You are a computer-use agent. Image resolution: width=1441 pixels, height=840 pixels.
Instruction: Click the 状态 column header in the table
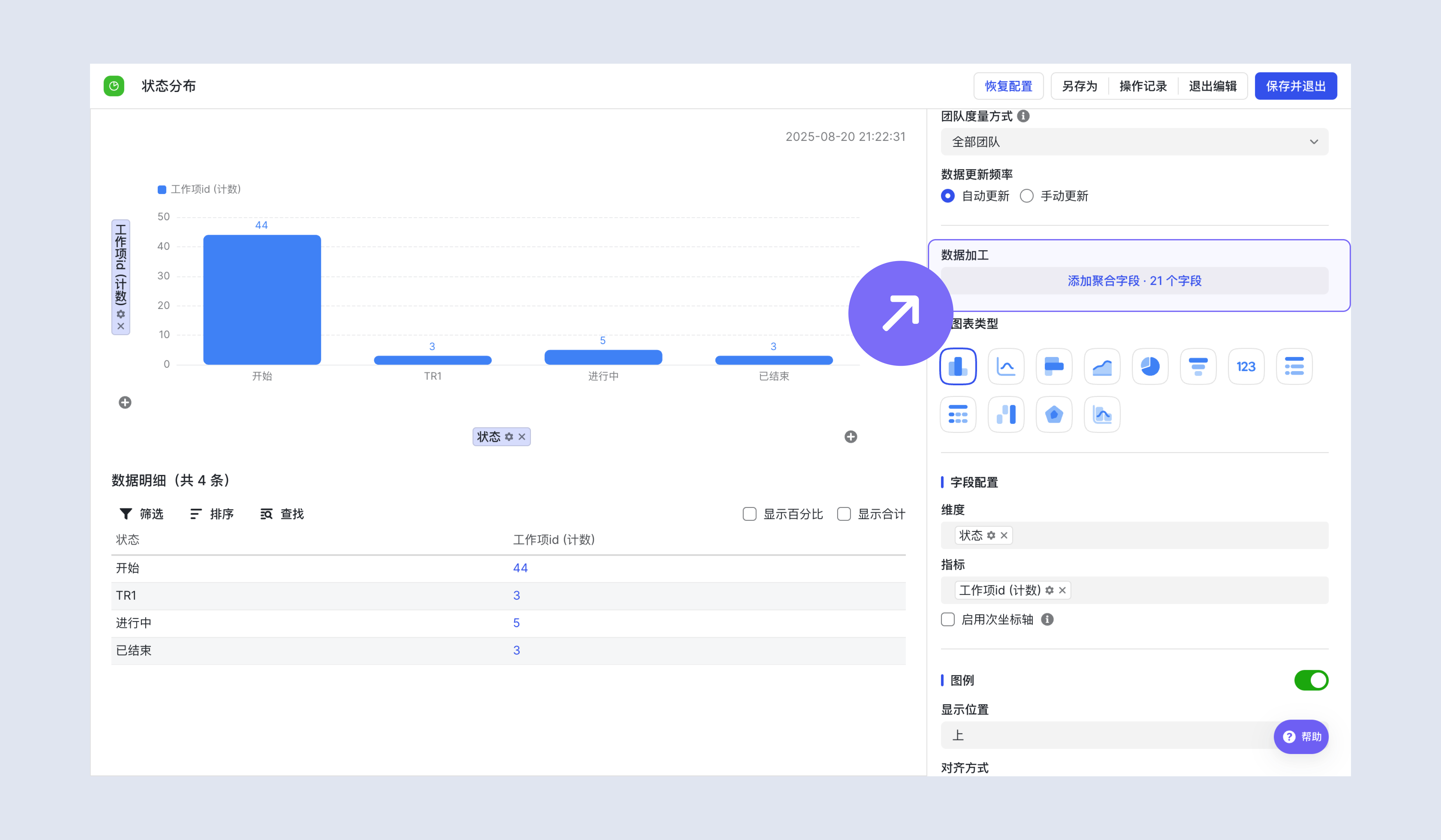pyautogui.click(x=127, y=540)
